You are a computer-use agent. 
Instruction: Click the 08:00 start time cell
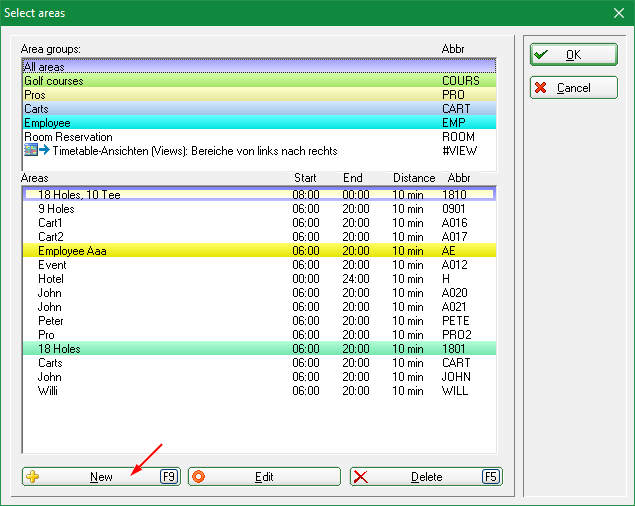point(306,194)
